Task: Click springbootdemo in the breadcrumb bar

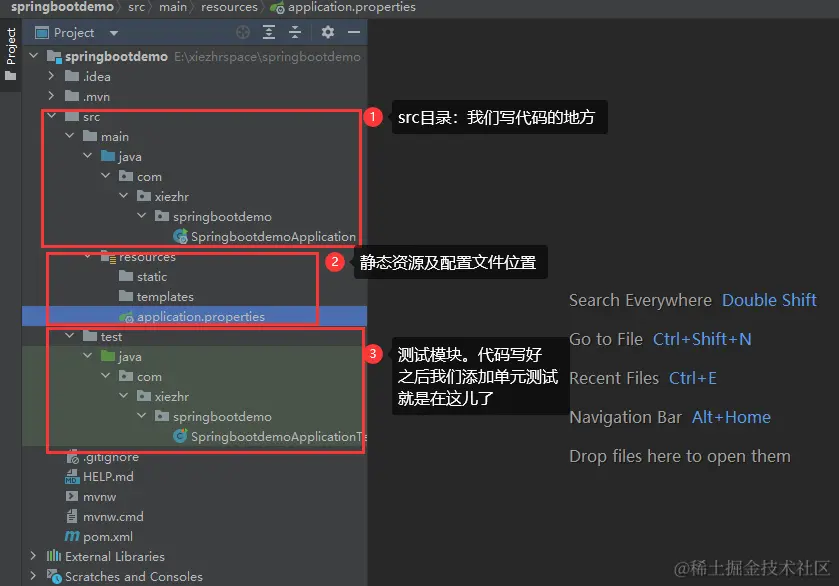Action: pyautogui.click(x=62, y=7)
